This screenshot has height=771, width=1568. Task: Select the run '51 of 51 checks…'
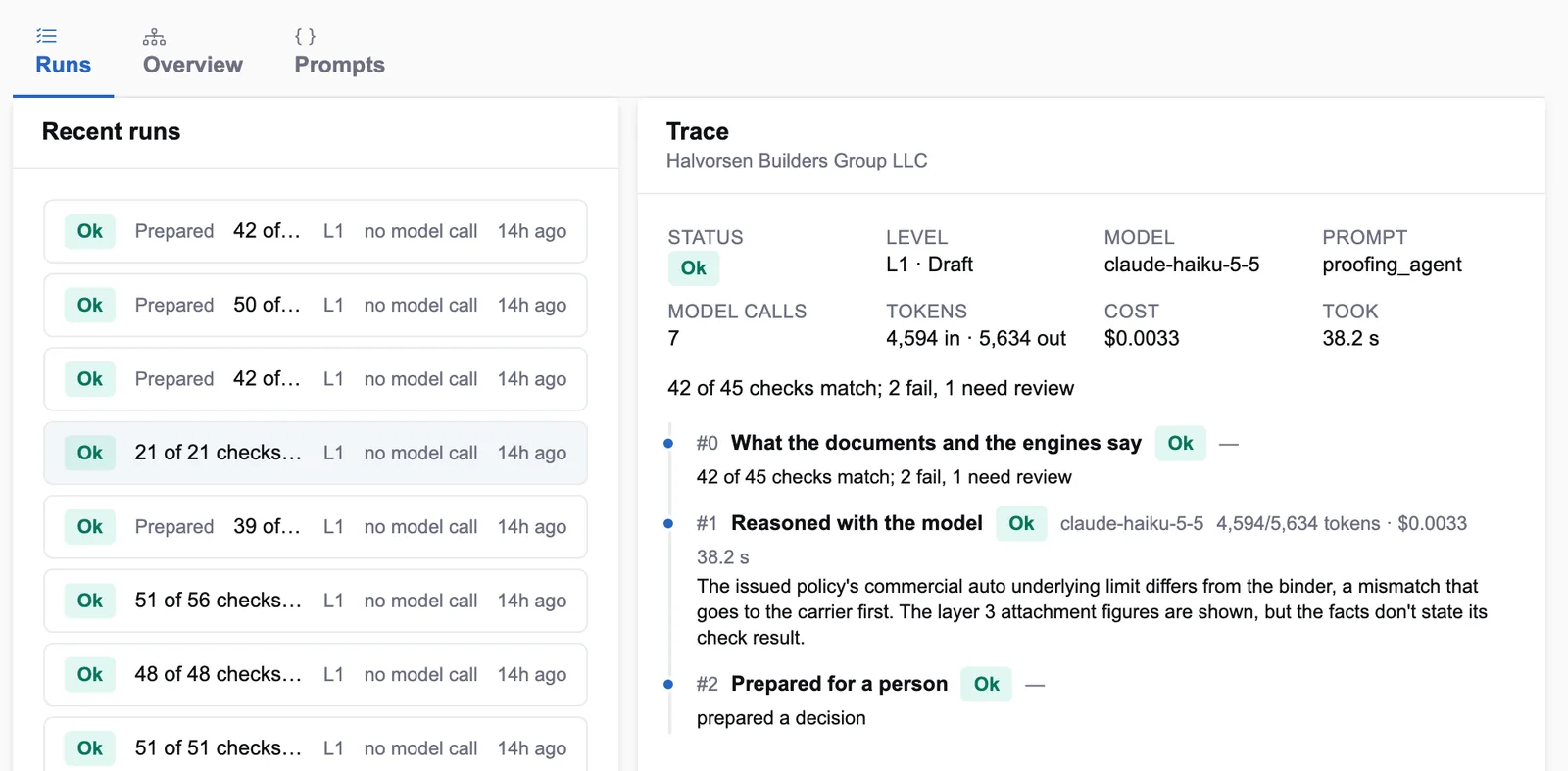point(316,745)
